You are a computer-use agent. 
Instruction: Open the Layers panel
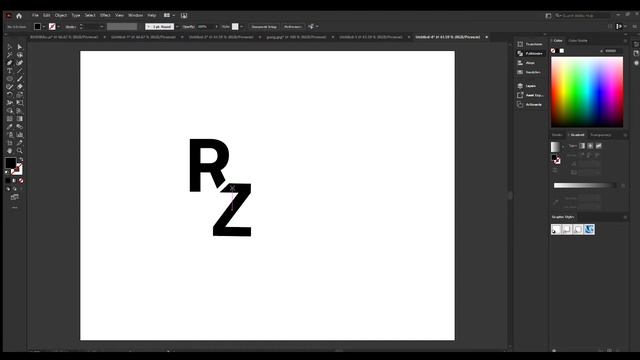pyautogui.click(x=530, y=86)
